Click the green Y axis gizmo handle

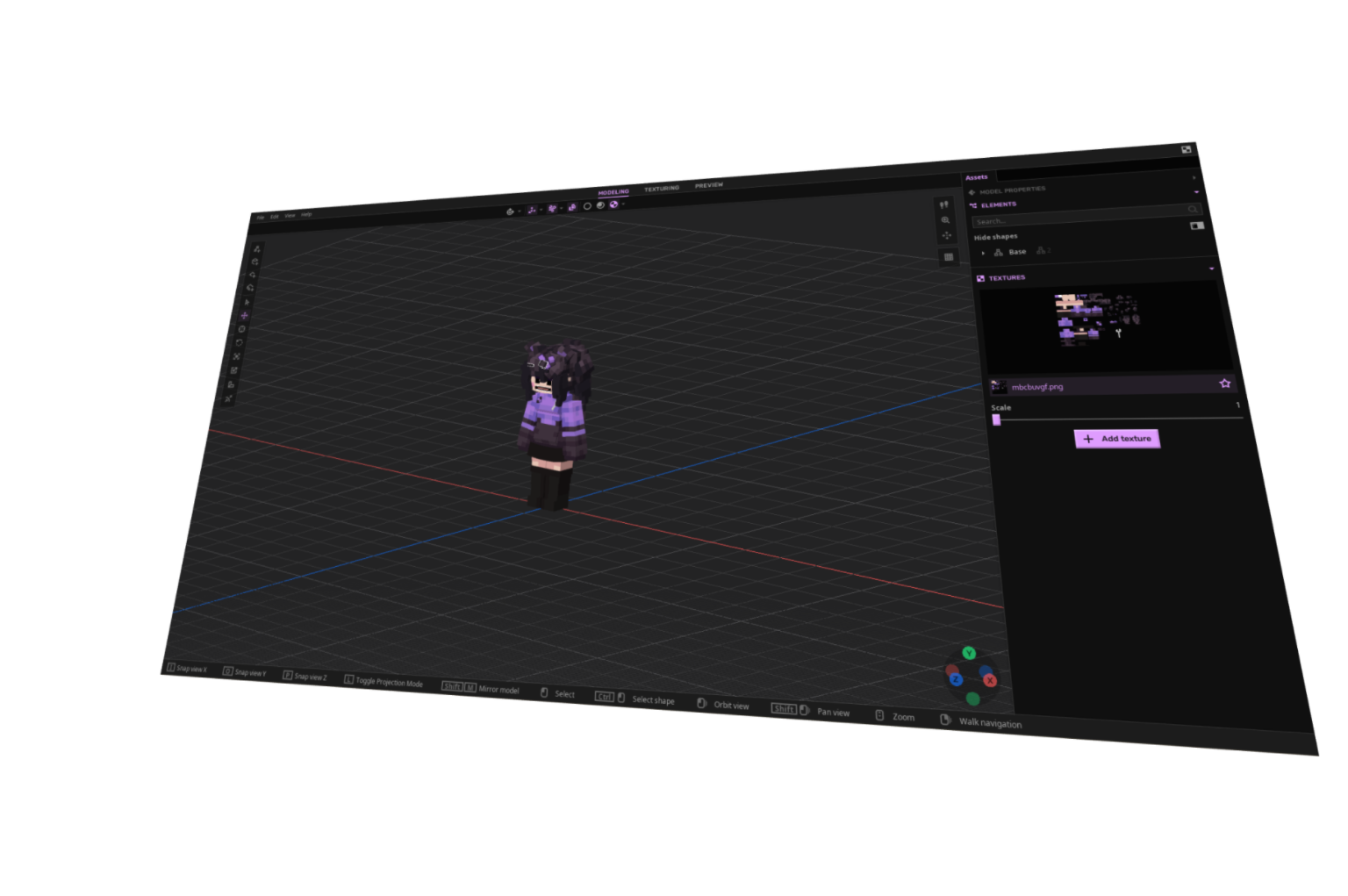[x=969, y=653]
